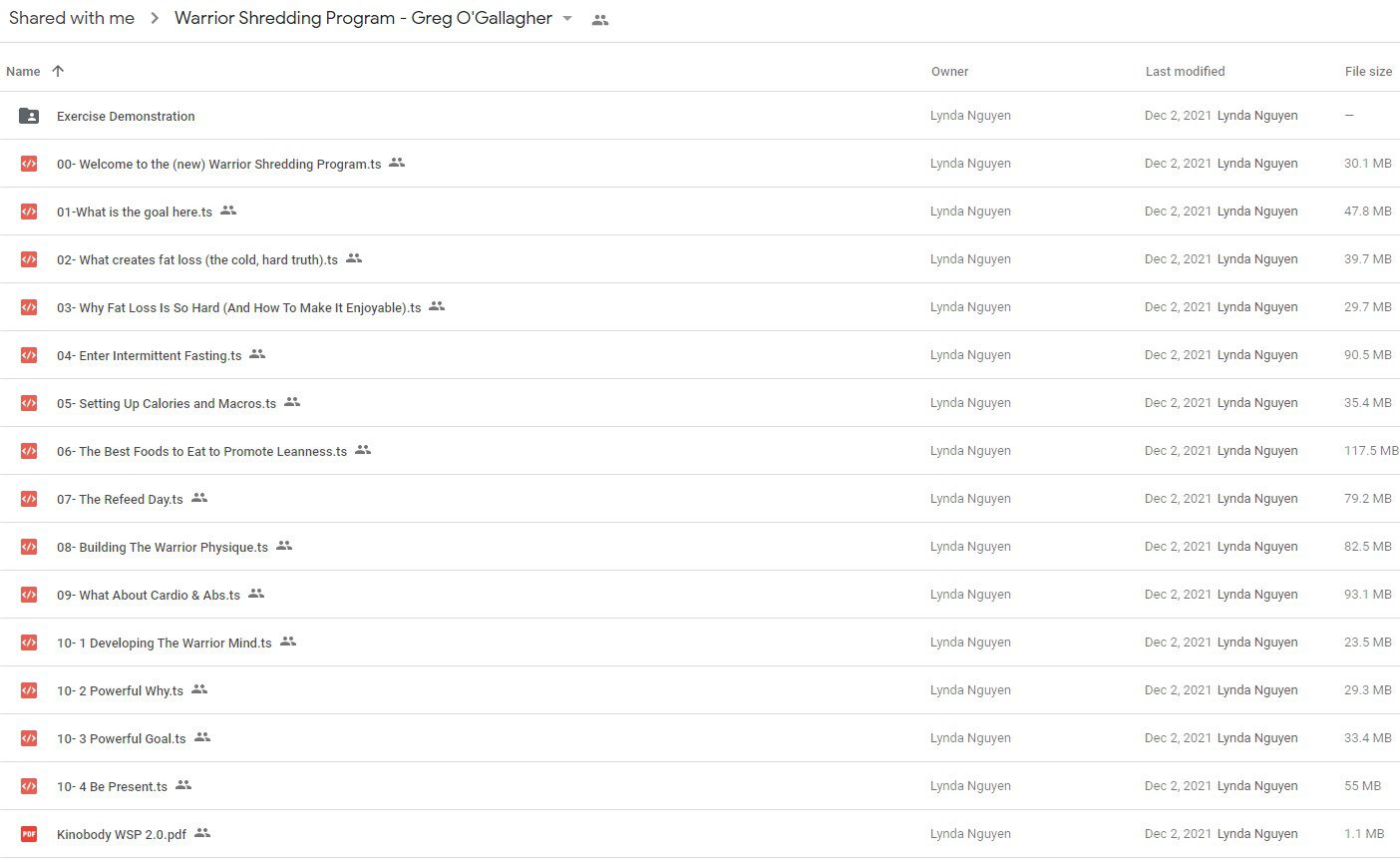
Task: Click the File size column header
Action: (1368, 72)
